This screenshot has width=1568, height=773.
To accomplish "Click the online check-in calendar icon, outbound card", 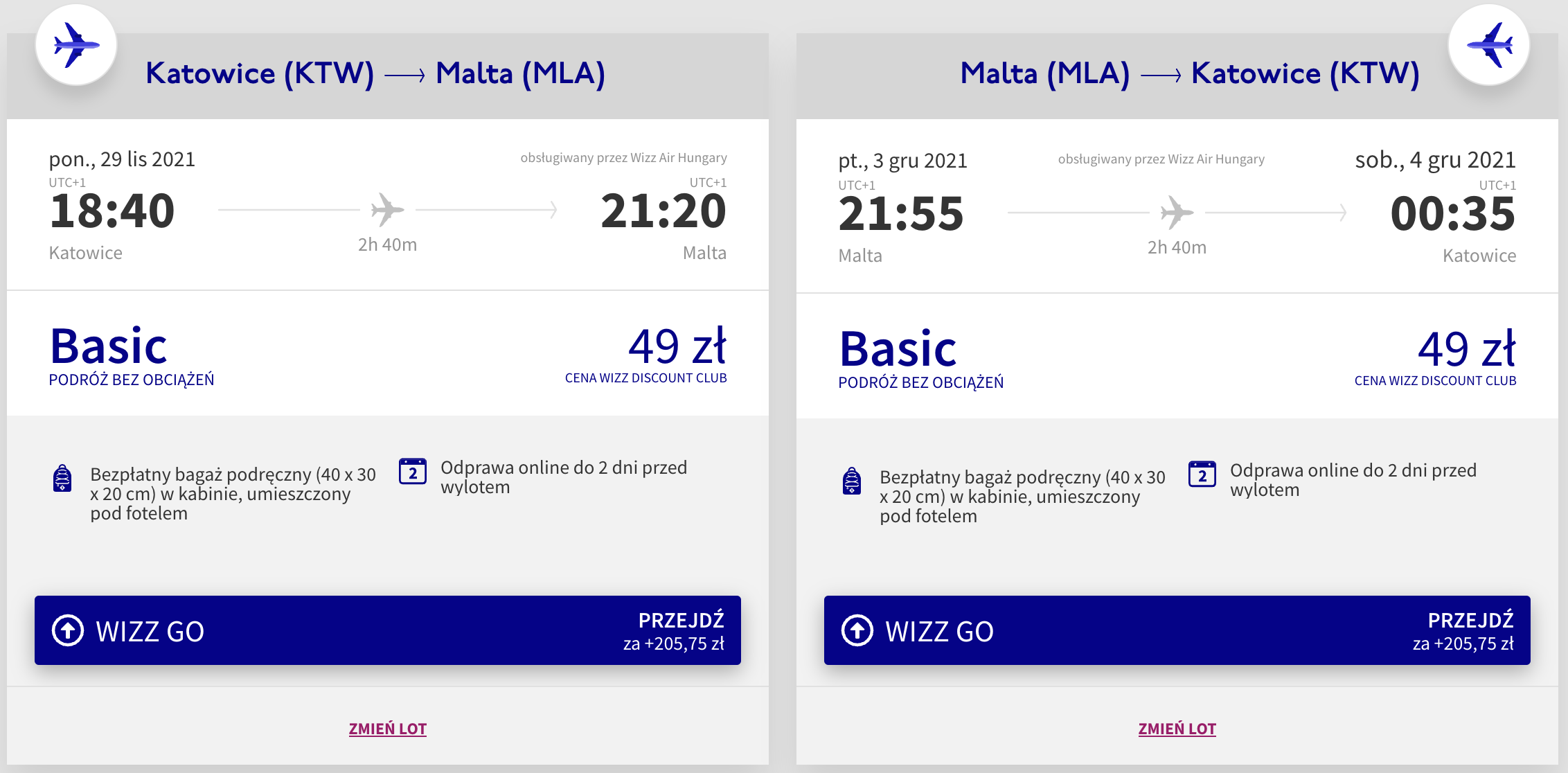I will (x=413, y=472).
